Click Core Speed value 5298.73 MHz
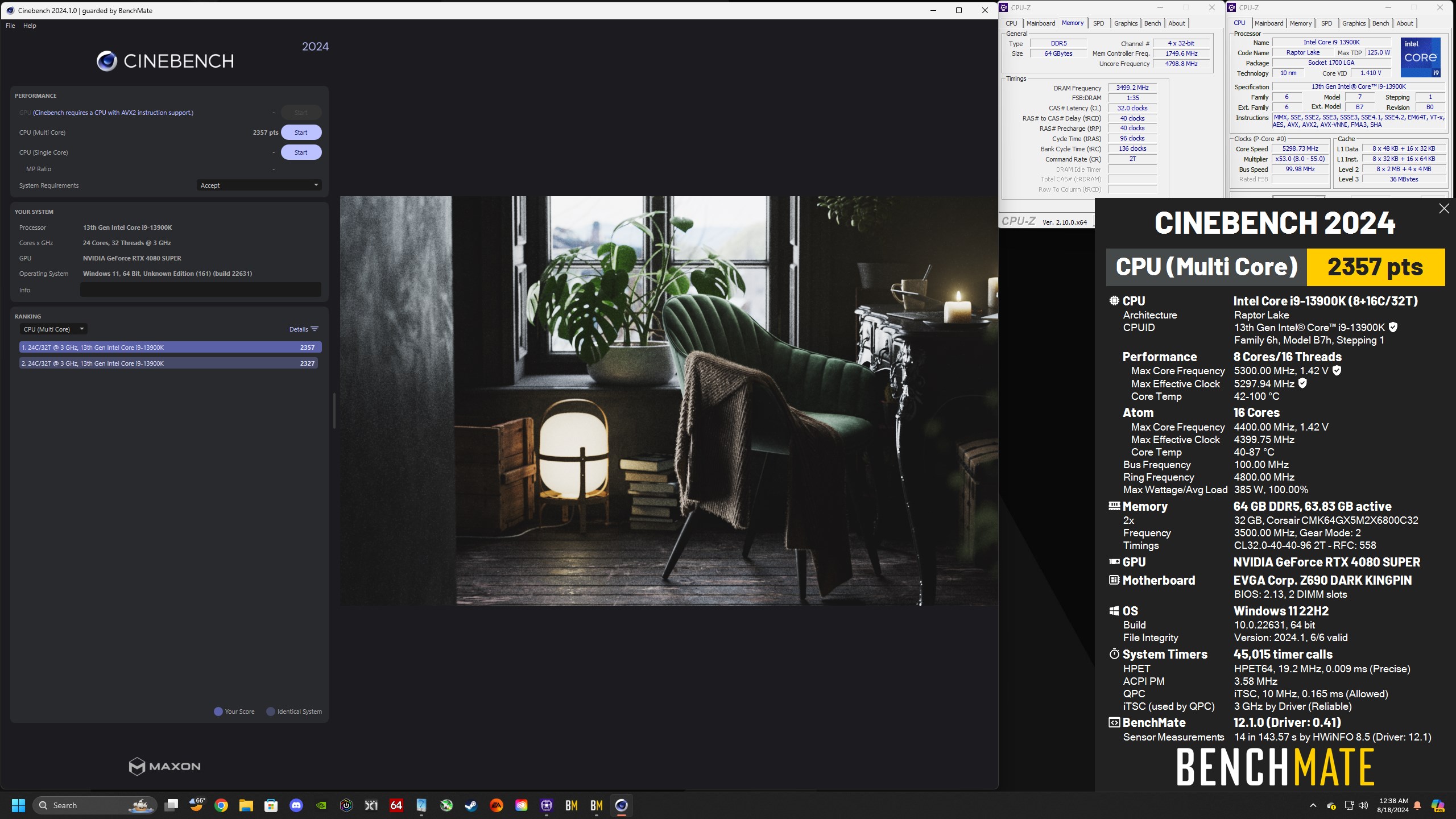1456x819 pixels. 1300,148
